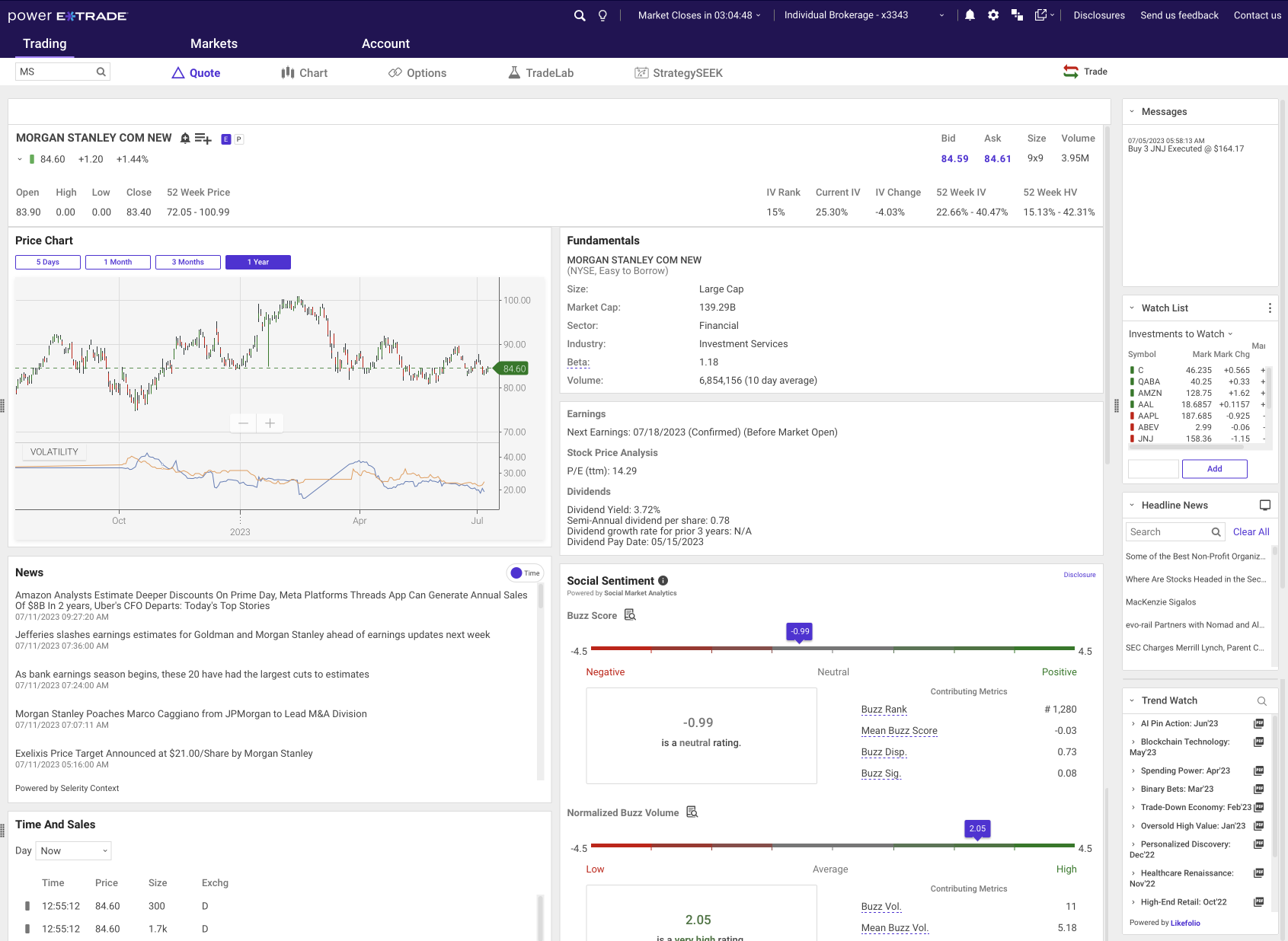Add Morgan Stanley to watch list icon
This screenshot has width=1288, height=941.
[x=203, y=139]
